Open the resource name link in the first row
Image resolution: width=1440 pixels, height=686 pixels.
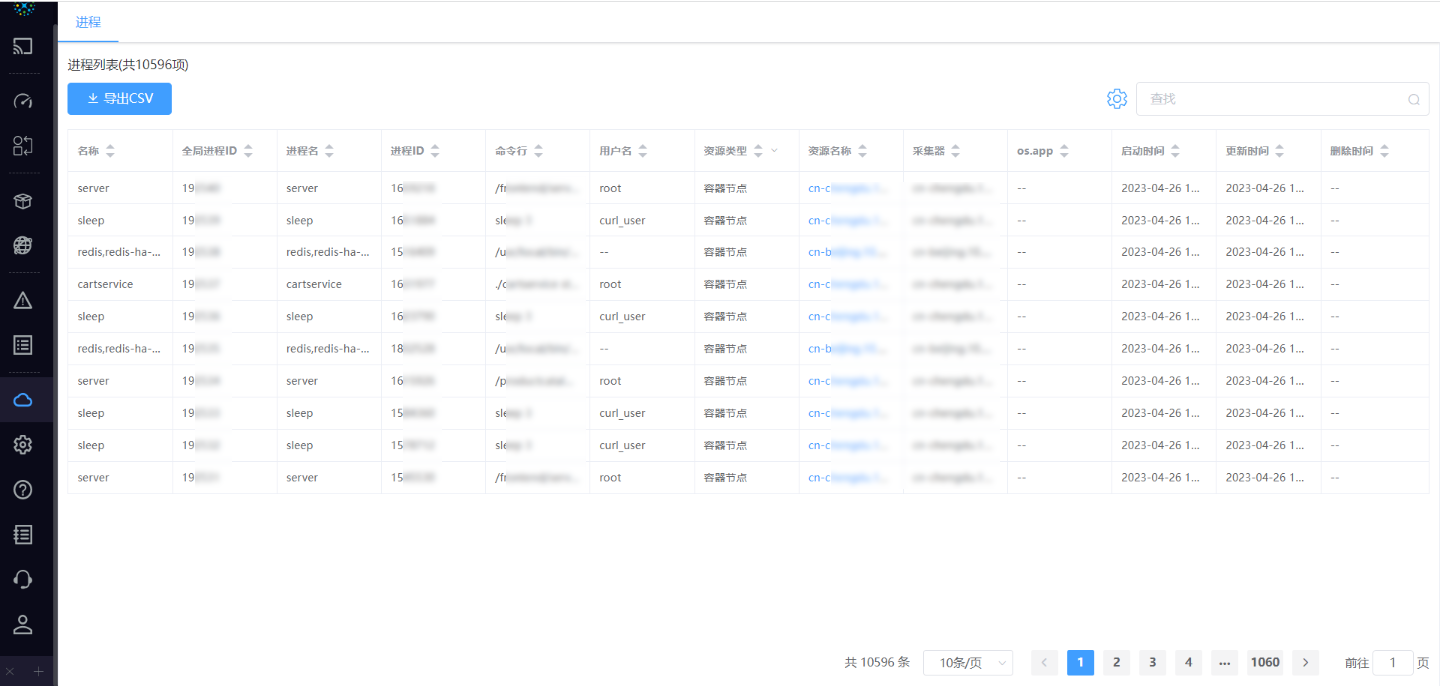[840, 188]
